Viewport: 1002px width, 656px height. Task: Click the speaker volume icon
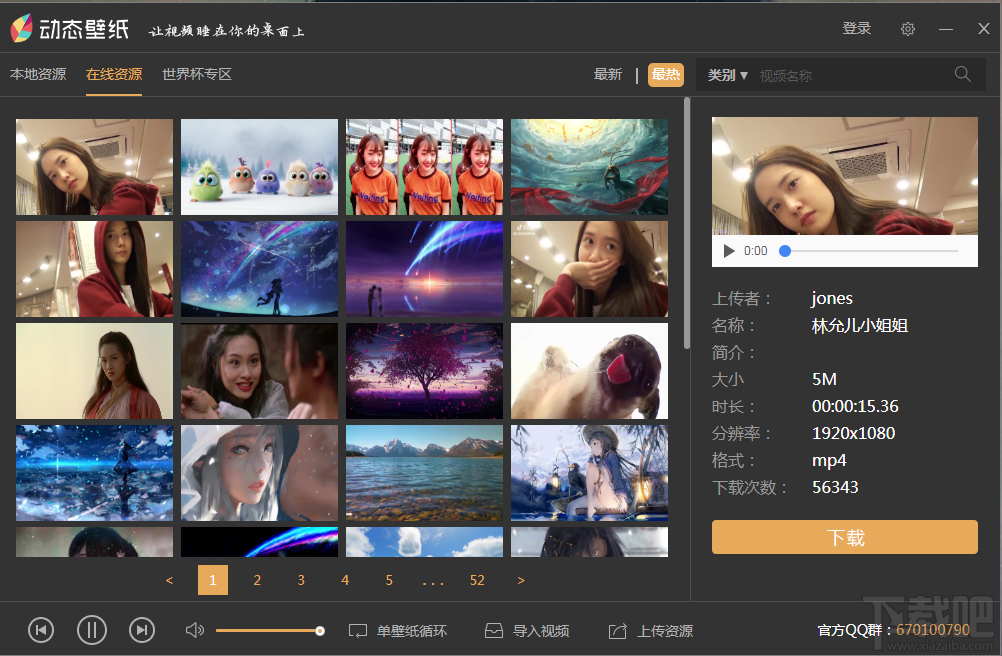pyautogui.click(x=195, y=630)
